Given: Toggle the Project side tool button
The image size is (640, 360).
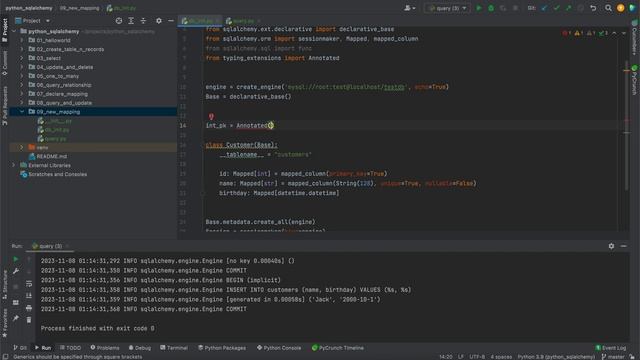Looking at the screenshot, I should pos(4,31).
